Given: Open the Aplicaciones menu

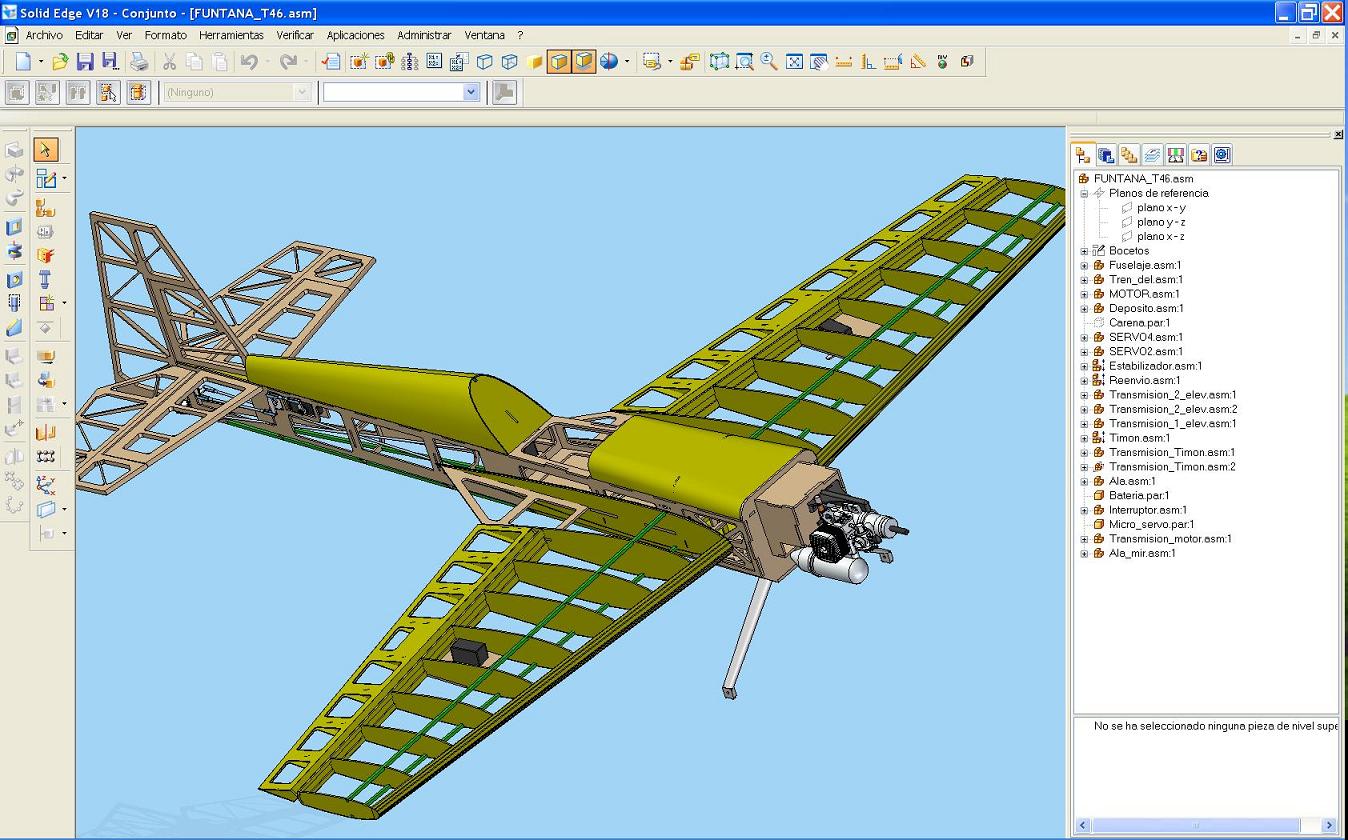Looking at the screenshot, I should (x=355, y=35).
